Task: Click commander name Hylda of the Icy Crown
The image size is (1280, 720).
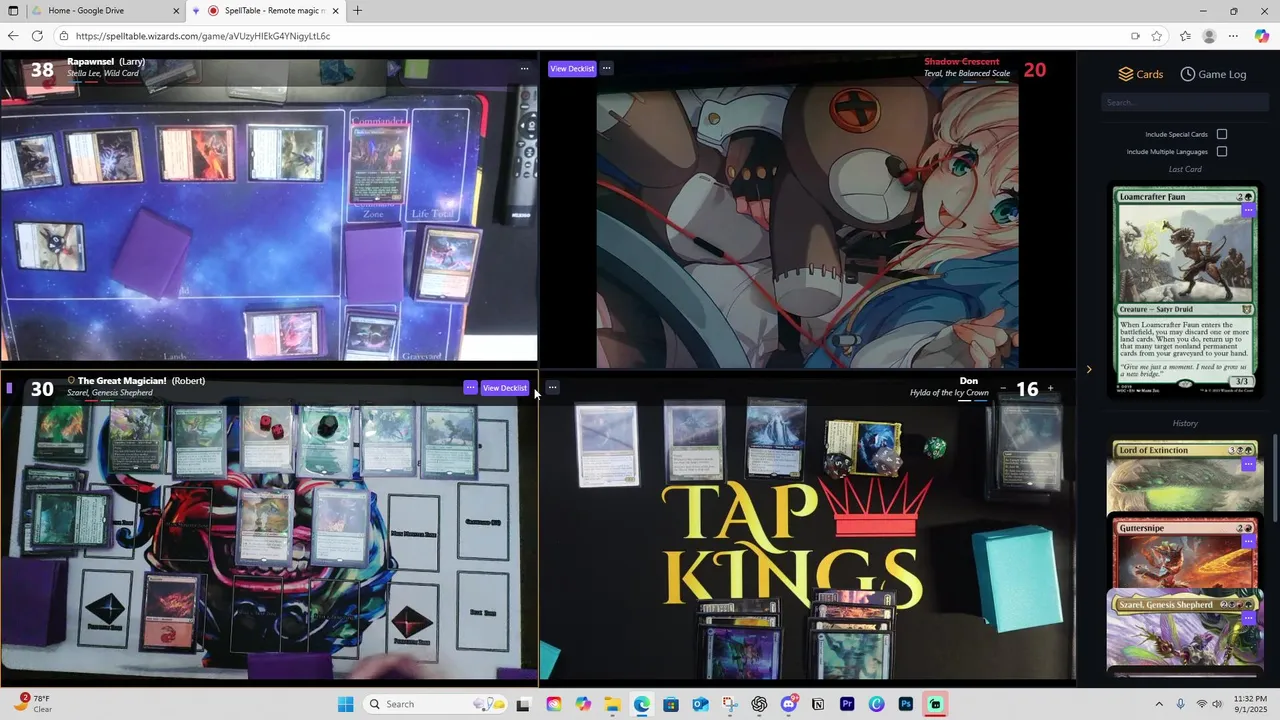Action: (x=949, y=393)
